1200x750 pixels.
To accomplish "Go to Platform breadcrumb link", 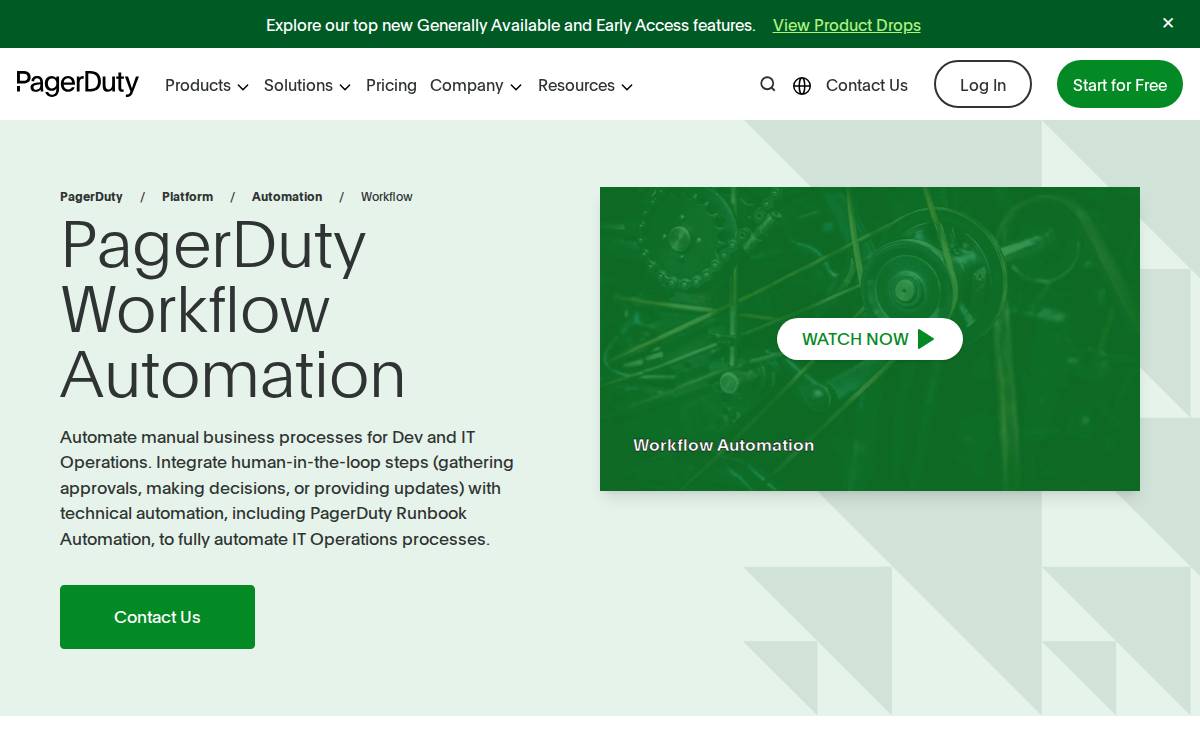I will [187, 197].
